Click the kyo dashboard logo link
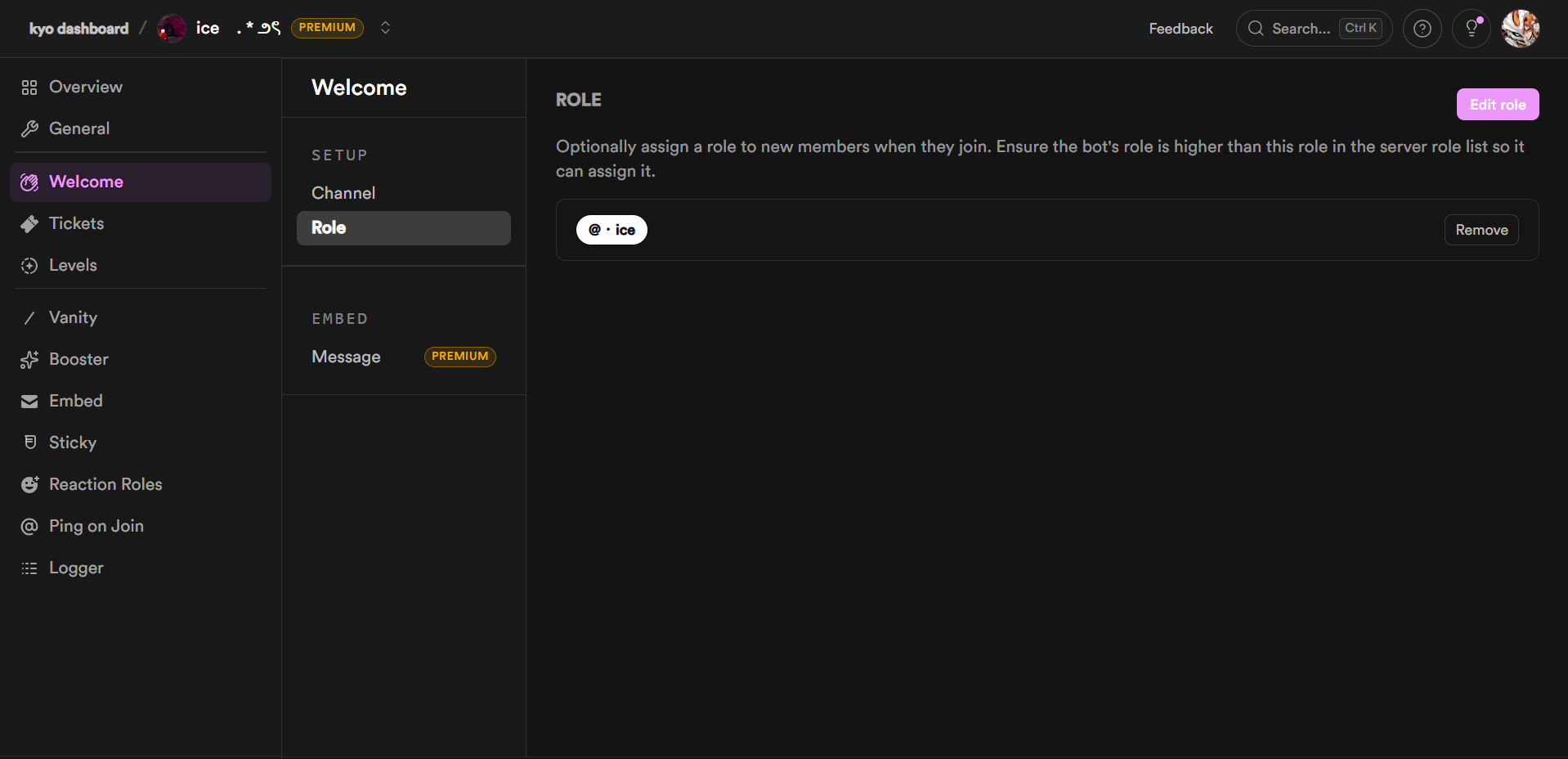 pyautogui.click(x=78, y=29)
